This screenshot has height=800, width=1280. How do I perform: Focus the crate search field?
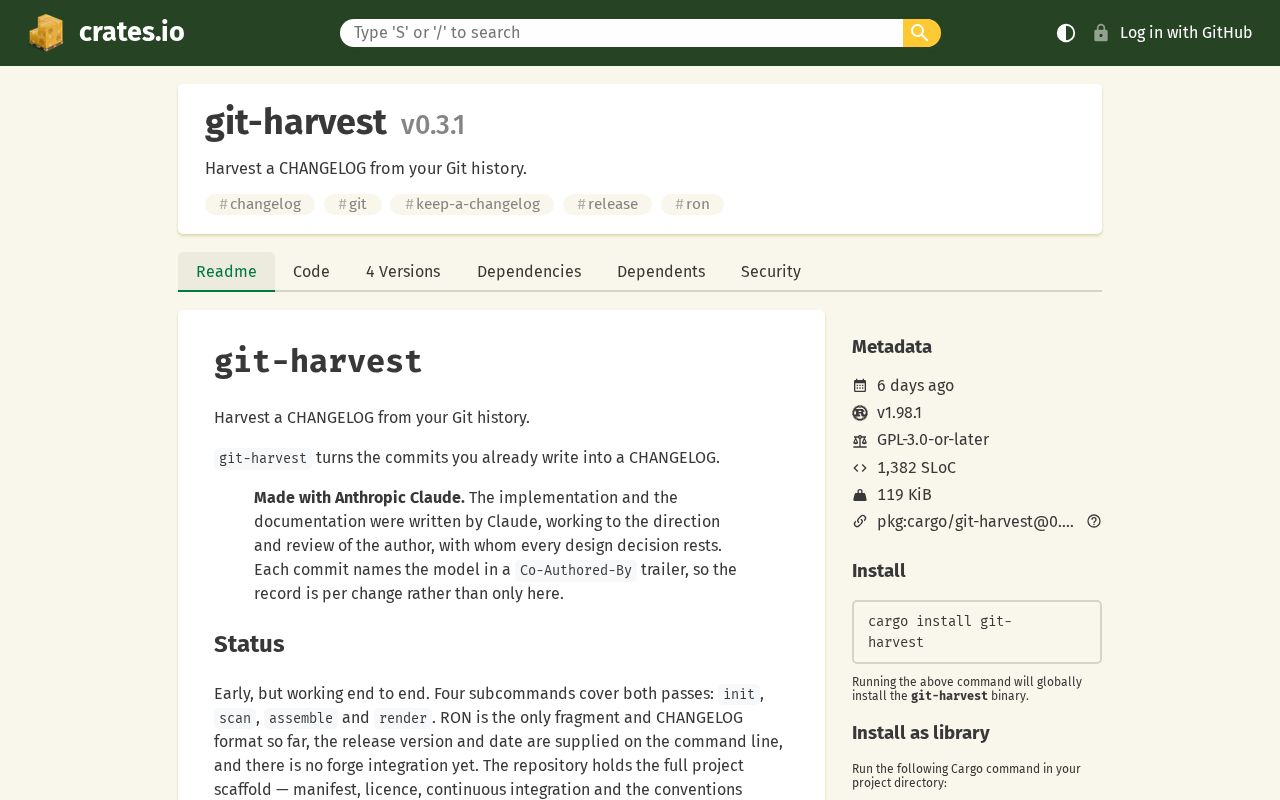tap(621, 33)
